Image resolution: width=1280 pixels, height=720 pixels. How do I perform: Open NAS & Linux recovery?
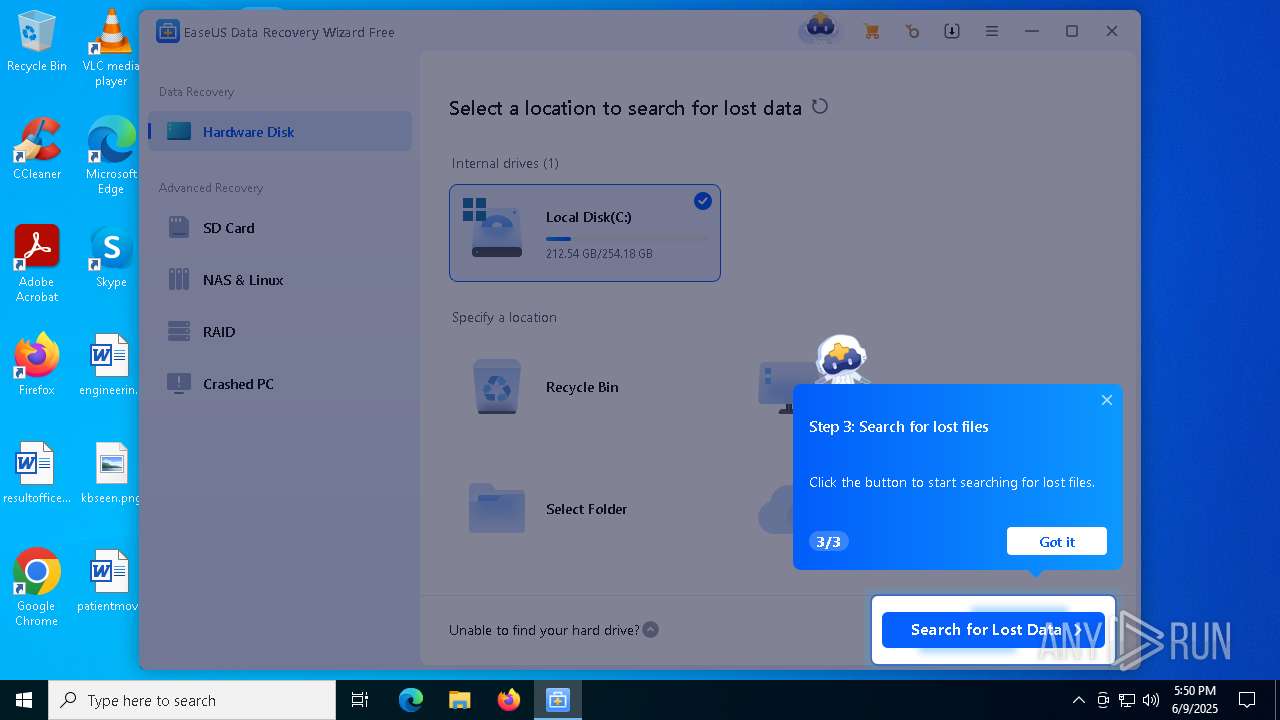coord(280,280)
